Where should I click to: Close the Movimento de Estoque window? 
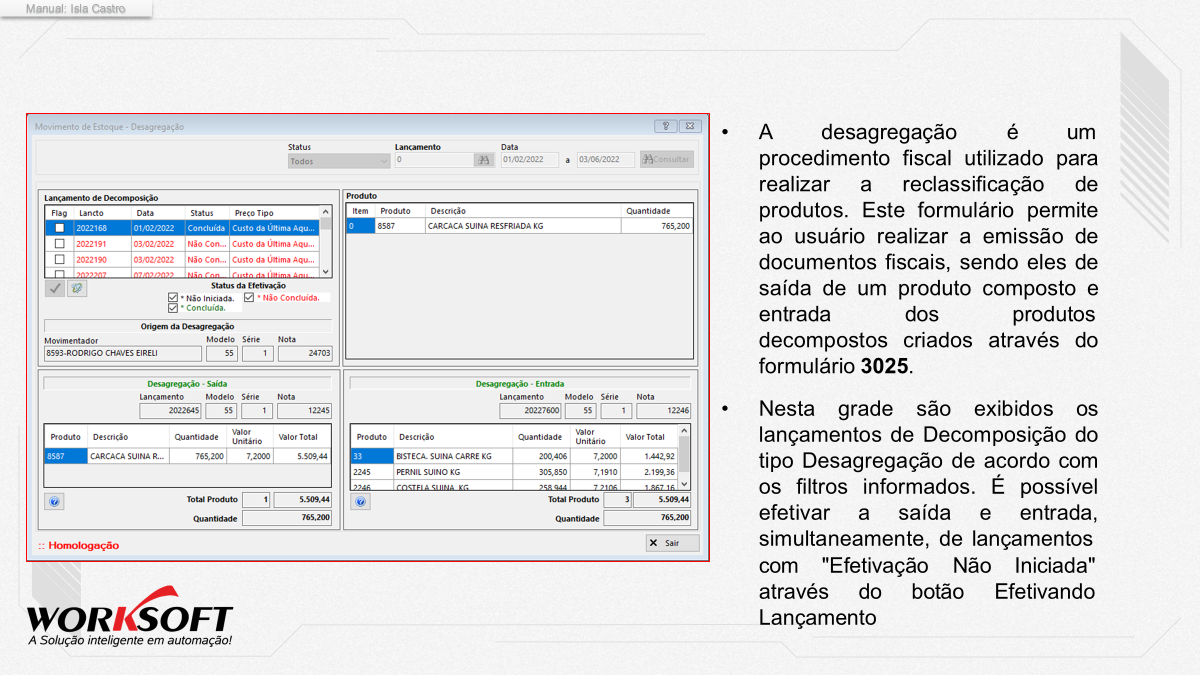click(690, 127)
